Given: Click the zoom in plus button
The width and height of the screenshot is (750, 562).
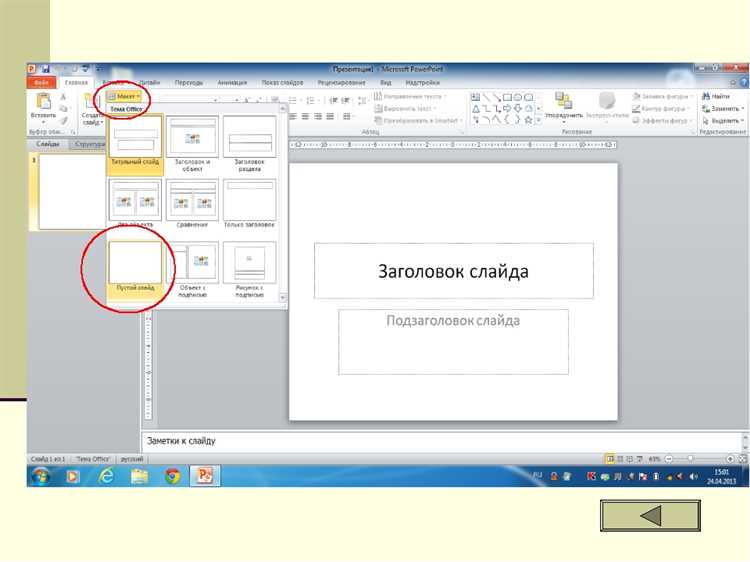Looking at the screenshot, I should 730,459.
